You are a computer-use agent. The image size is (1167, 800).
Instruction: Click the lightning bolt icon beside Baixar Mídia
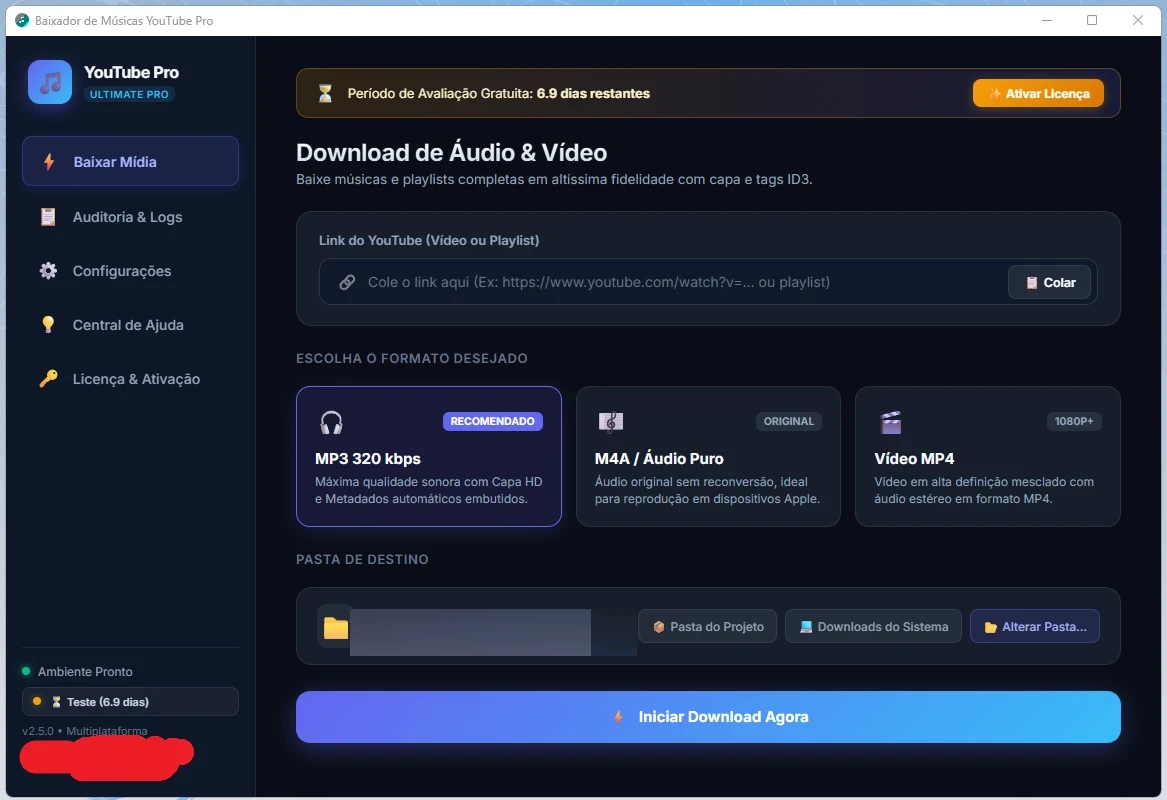[x=49, y=161]
